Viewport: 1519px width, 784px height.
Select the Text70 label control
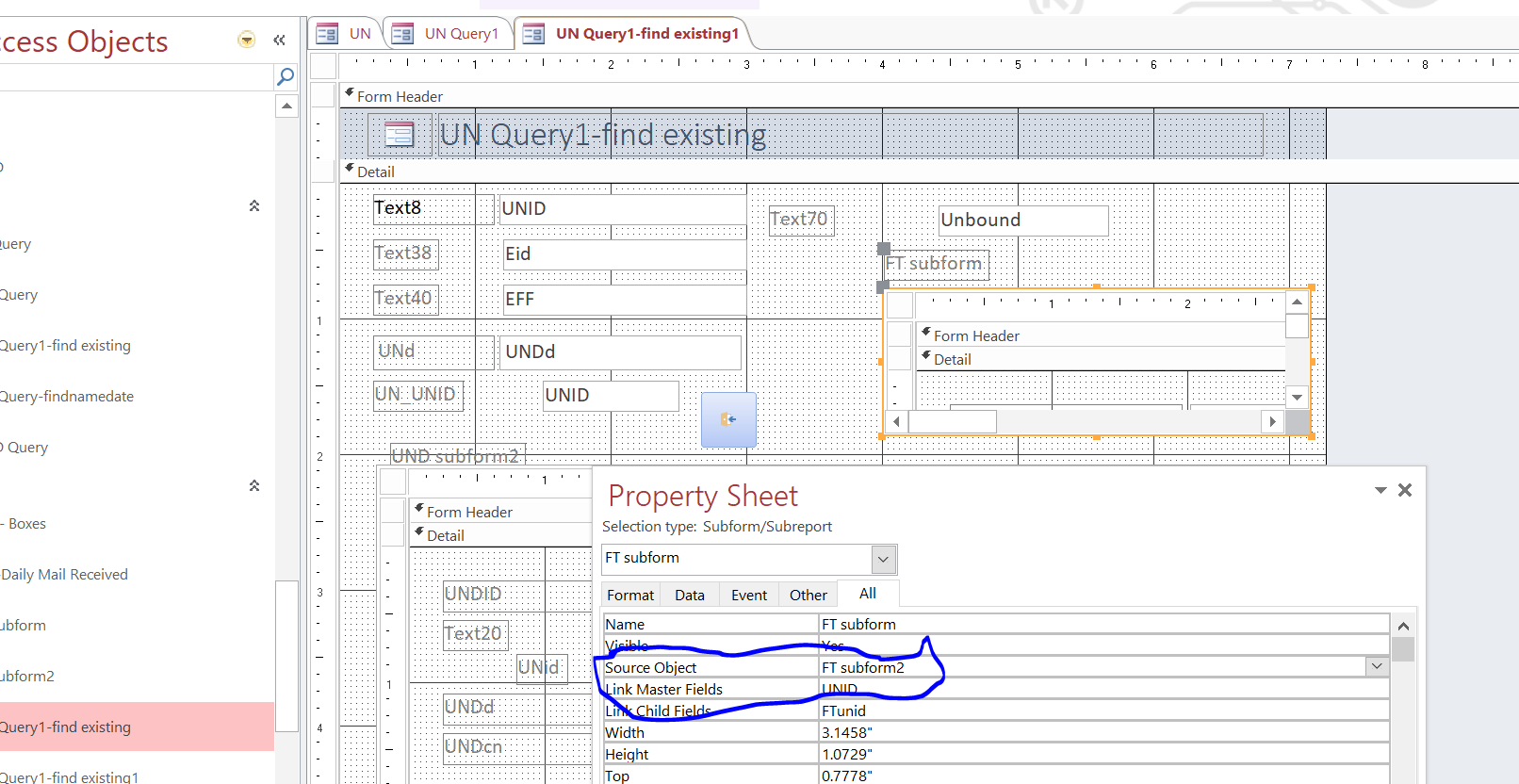point(801,220)
